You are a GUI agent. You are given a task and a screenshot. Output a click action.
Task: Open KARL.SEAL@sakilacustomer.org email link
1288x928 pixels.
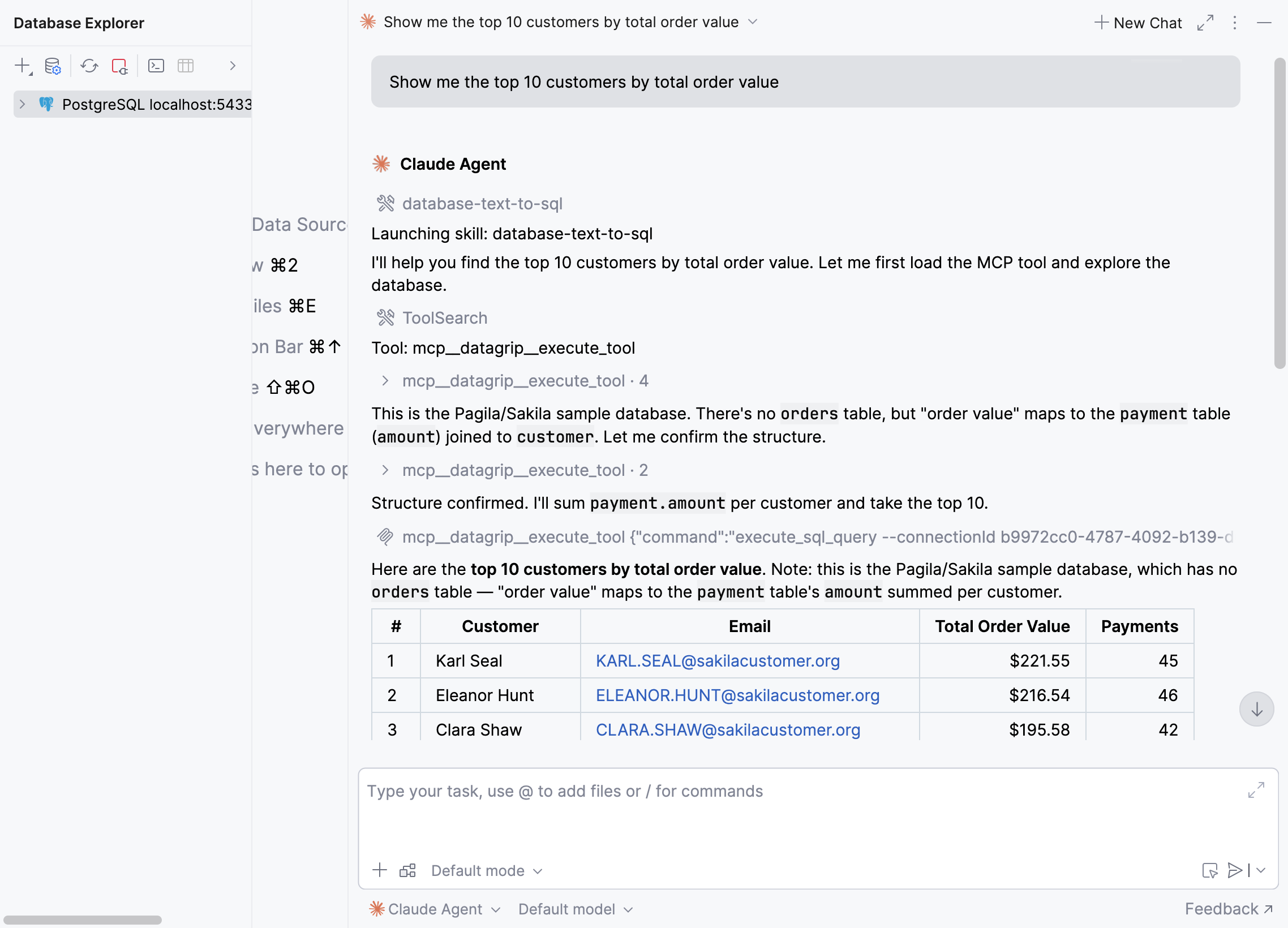tap(718, 661)
